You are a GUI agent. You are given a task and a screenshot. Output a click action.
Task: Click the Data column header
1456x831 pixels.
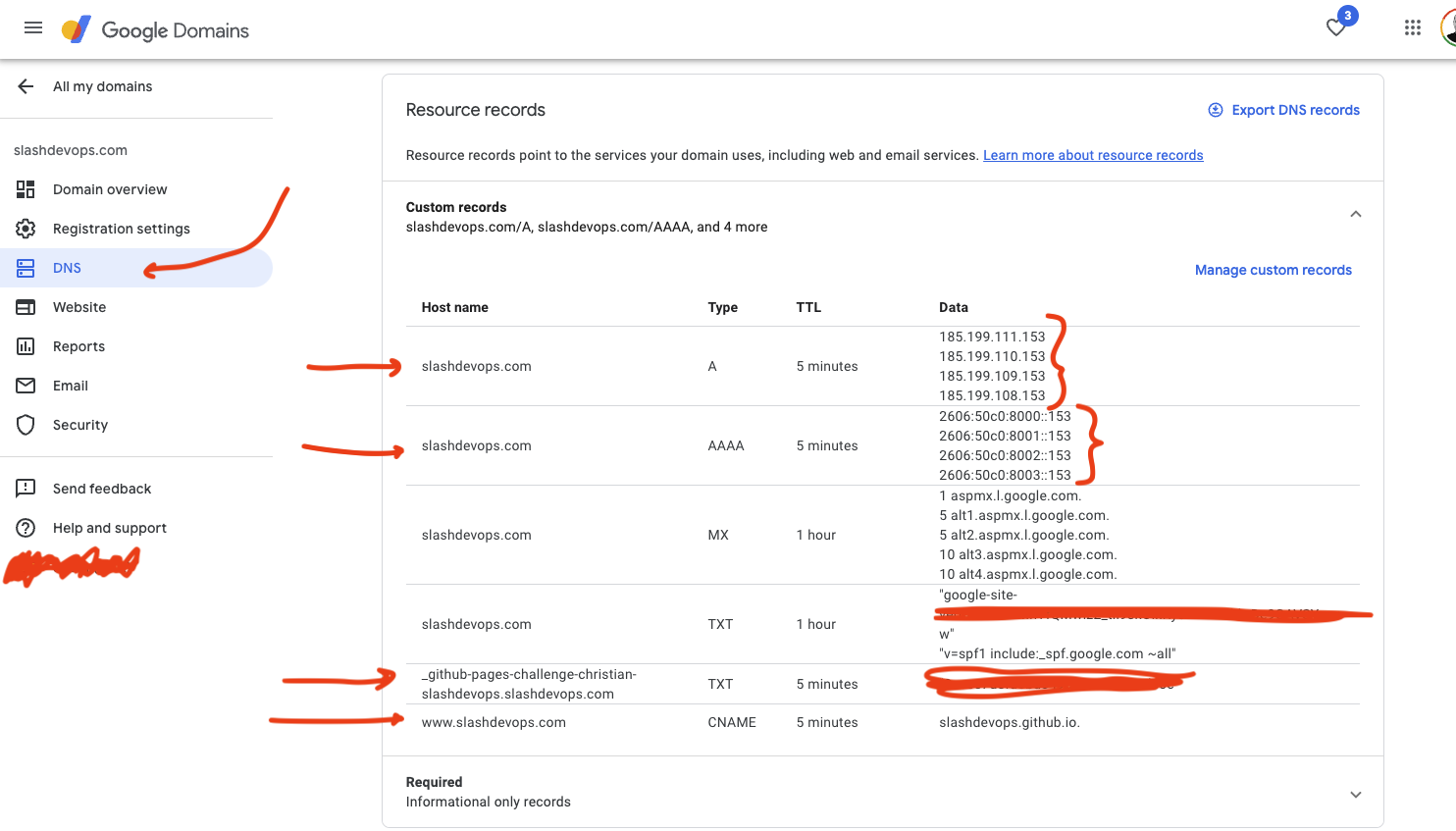coord(953,307)
